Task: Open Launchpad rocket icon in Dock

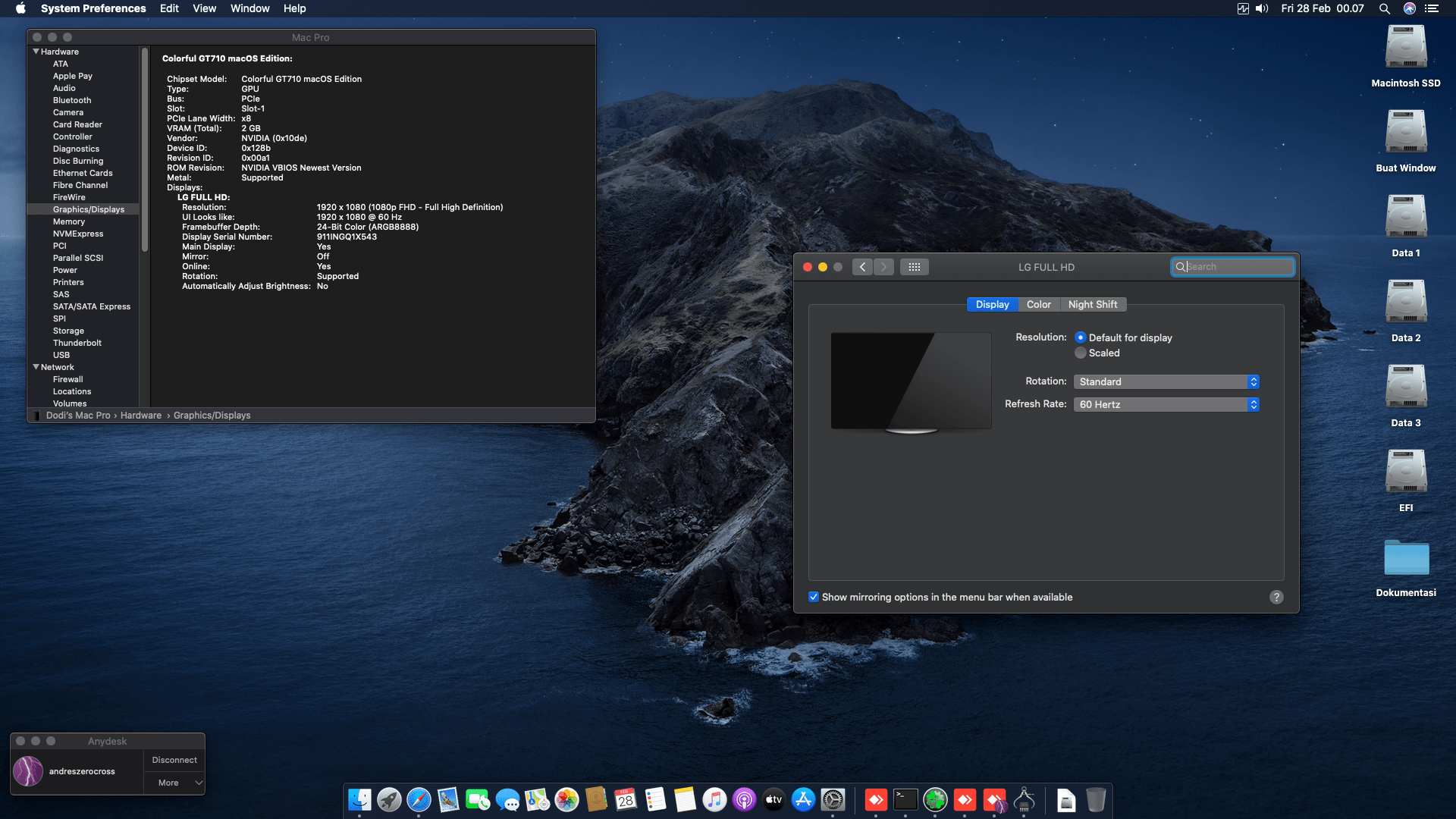Action: click(x=389, y=799)
